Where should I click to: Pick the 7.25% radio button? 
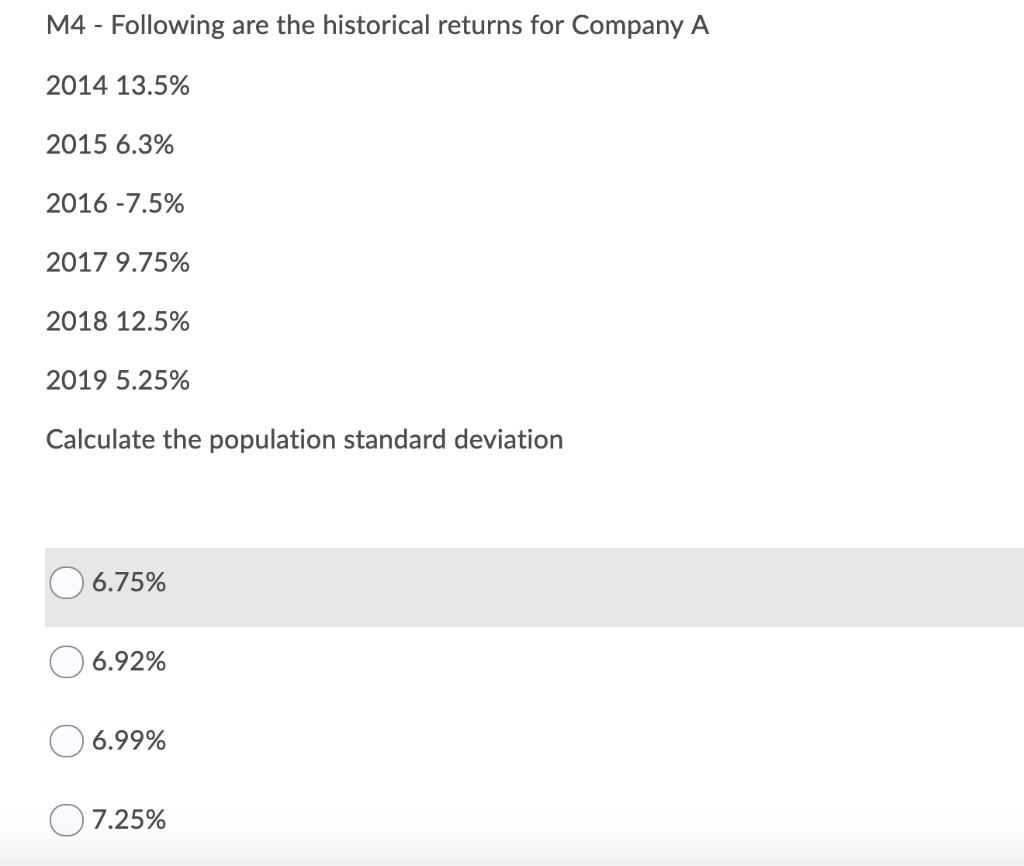click(x=68, y=821)
